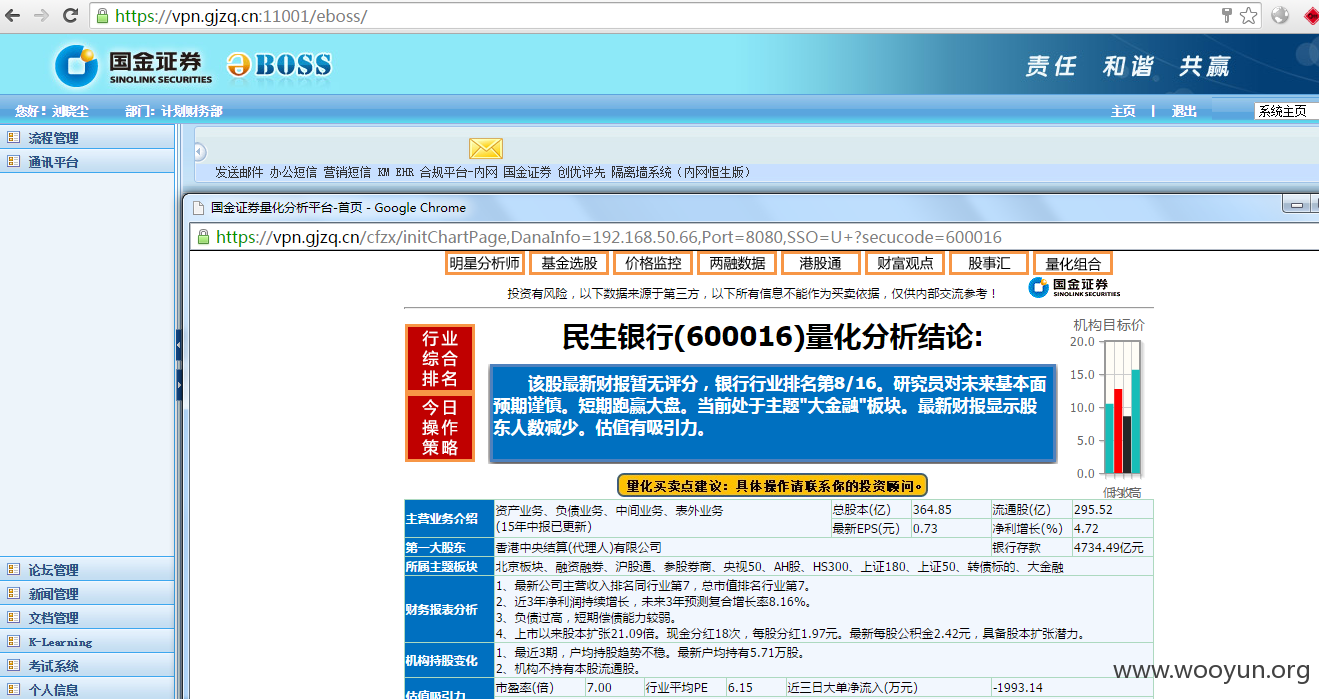Click the 主页 link in the header
This screenshot has width=1319, height=699.
pyautogui.click(x=1123, y=111)
